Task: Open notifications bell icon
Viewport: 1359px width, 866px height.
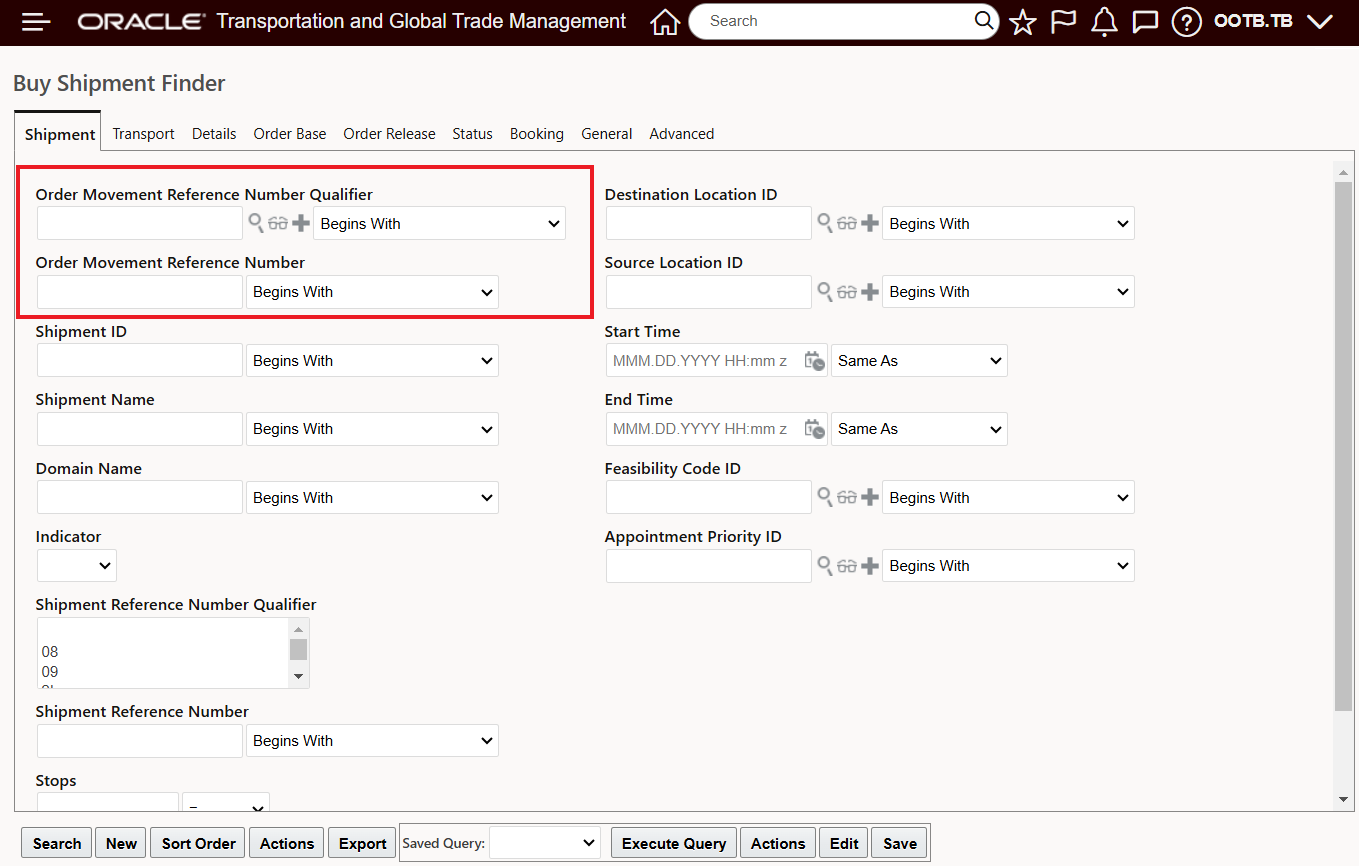Action: tap(1104, 21)
